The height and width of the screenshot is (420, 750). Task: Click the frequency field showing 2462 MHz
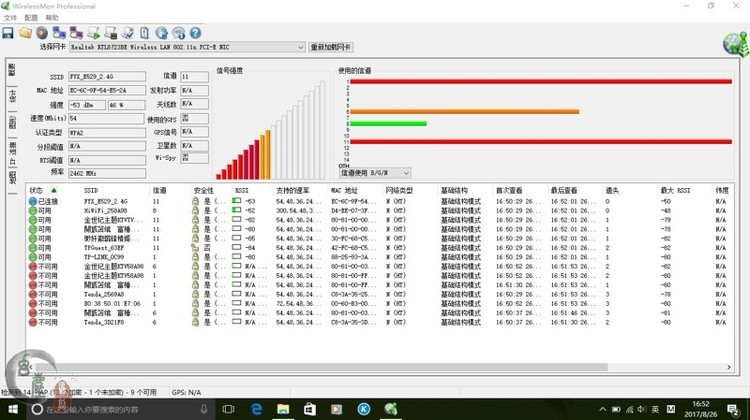coord(107,173)
